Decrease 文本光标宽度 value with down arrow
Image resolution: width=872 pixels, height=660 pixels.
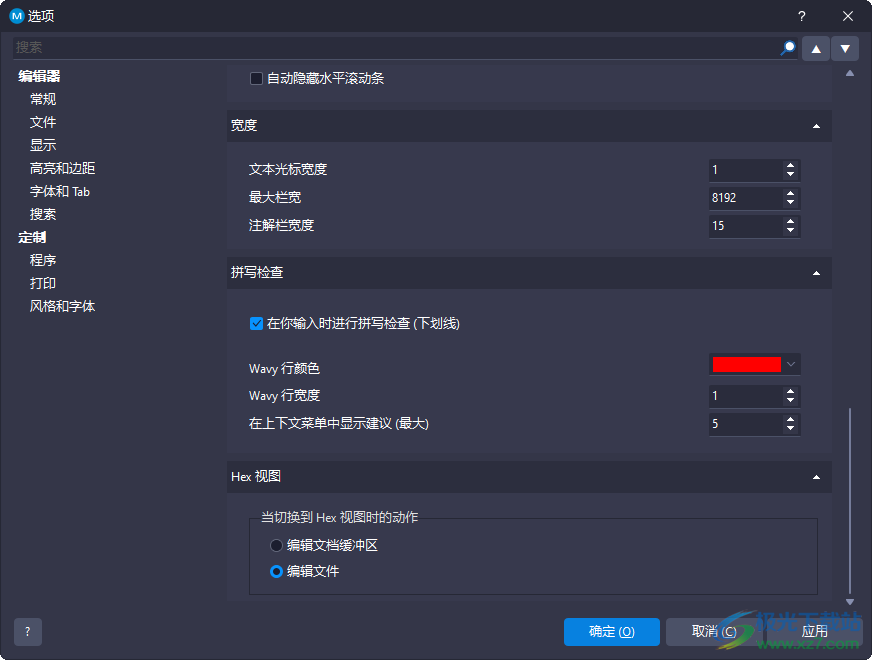[x=790, y=175]
